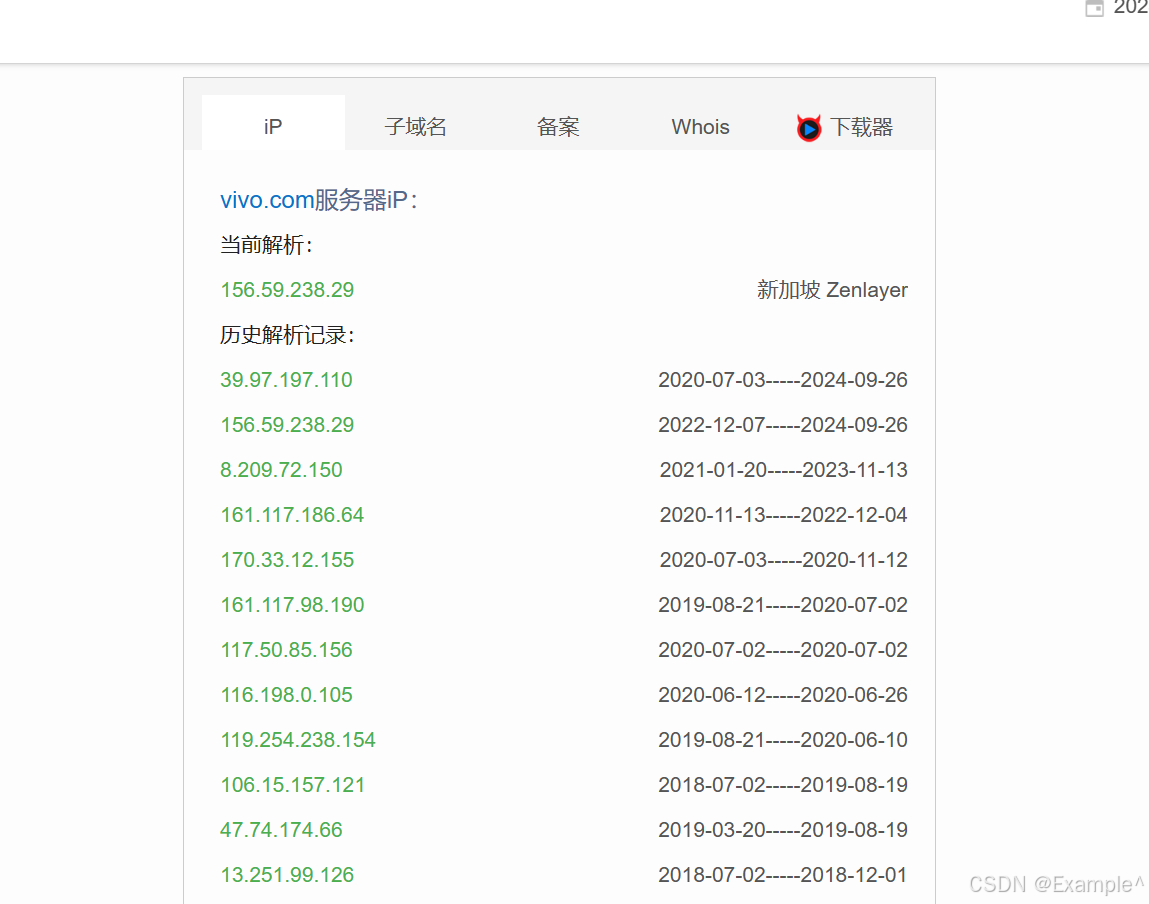The image size is (1149, 904).
Task: Switch to the Whois tab
Action: pos(700,127)
